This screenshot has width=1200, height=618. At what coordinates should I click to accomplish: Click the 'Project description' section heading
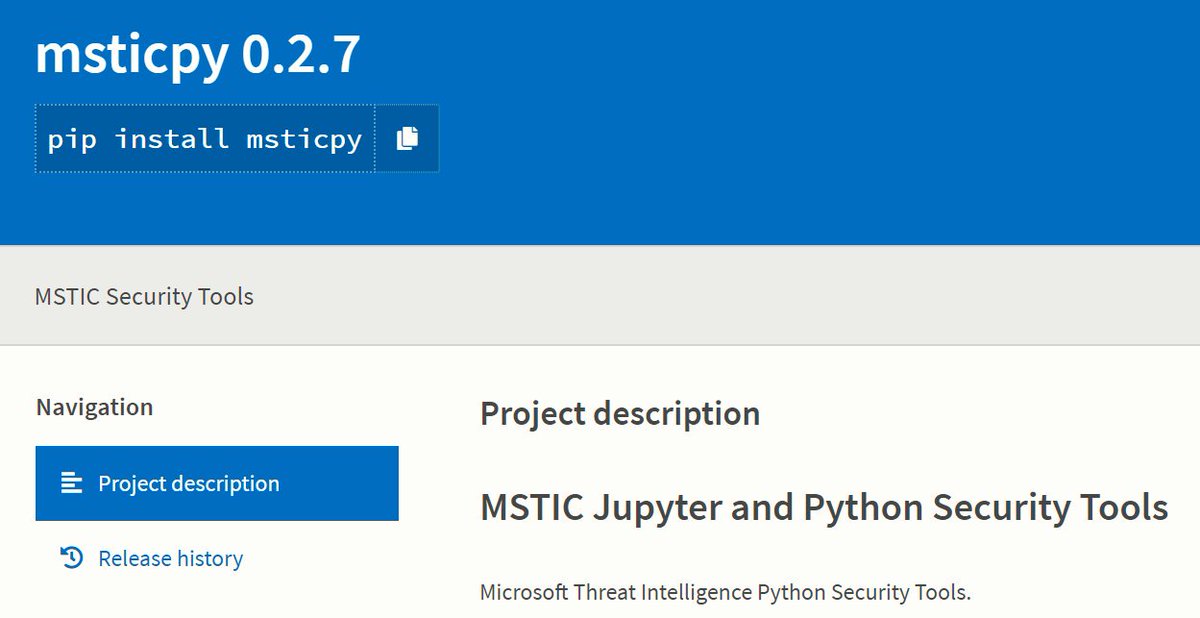620,413
